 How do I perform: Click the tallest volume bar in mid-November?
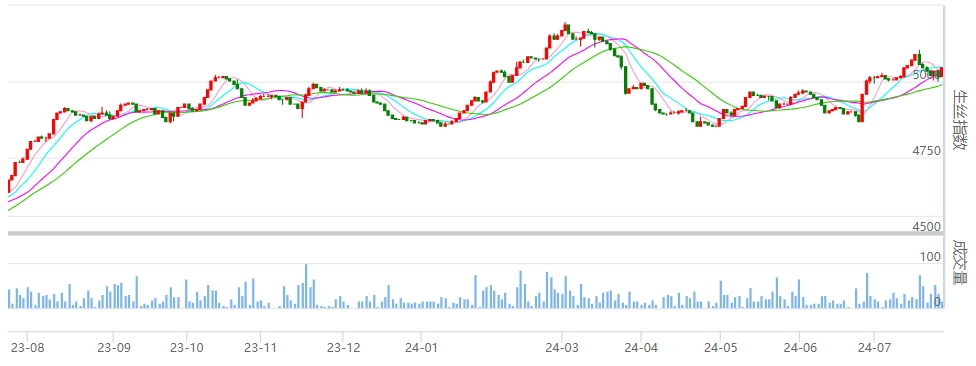click(306, 286)
